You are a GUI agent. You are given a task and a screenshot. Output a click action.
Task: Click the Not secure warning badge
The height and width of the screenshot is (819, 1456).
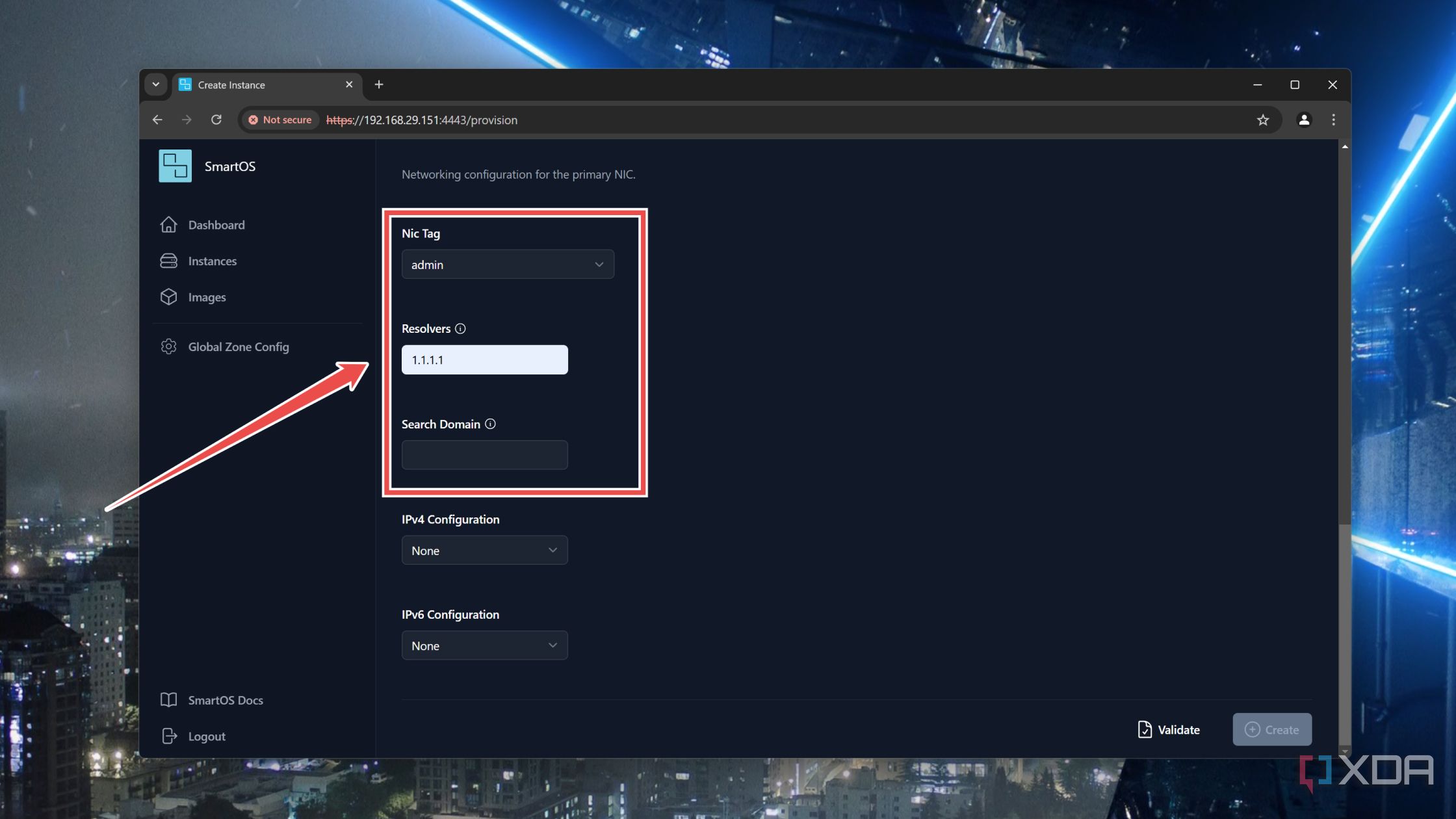(279, 120)
